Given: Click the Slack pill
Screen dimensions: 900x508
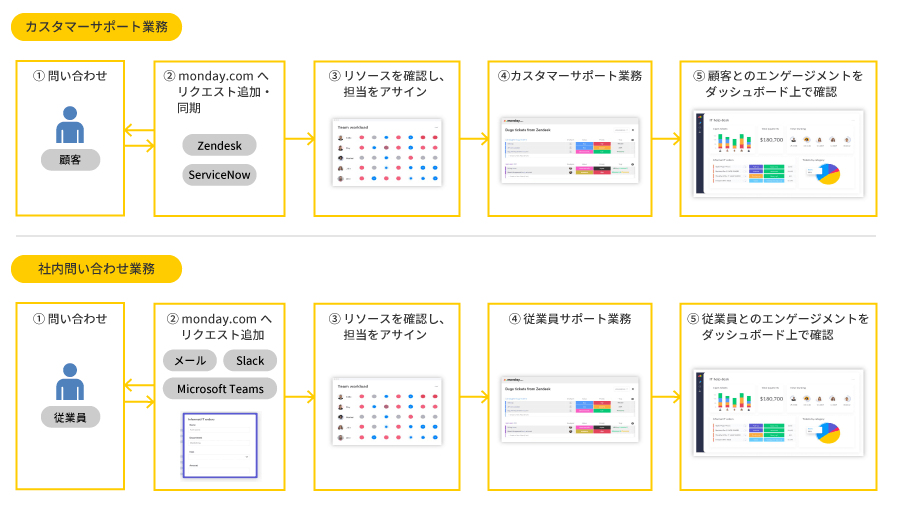Looking at the screenshot, I should pos(250,360).
